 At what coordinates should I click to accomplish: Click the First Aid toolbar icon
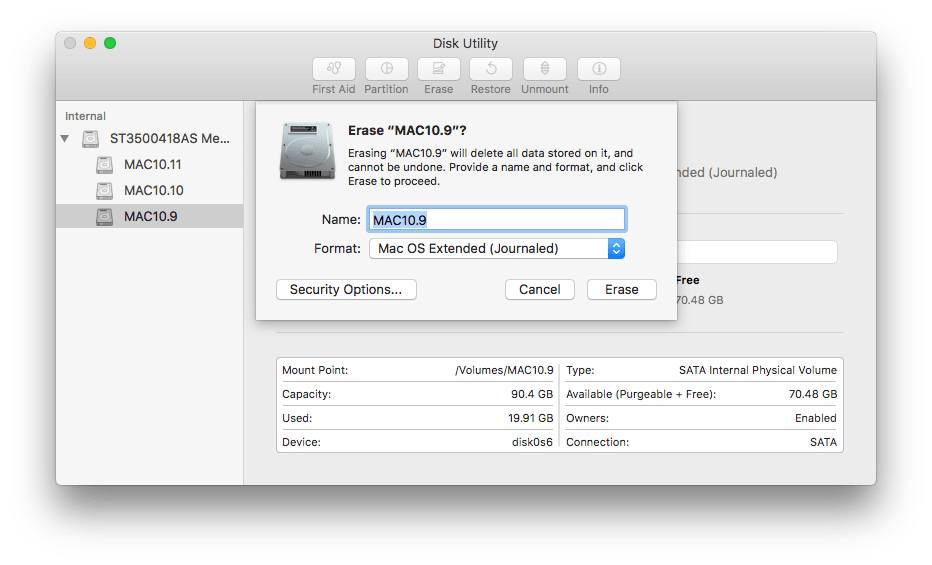pos(333,69)
